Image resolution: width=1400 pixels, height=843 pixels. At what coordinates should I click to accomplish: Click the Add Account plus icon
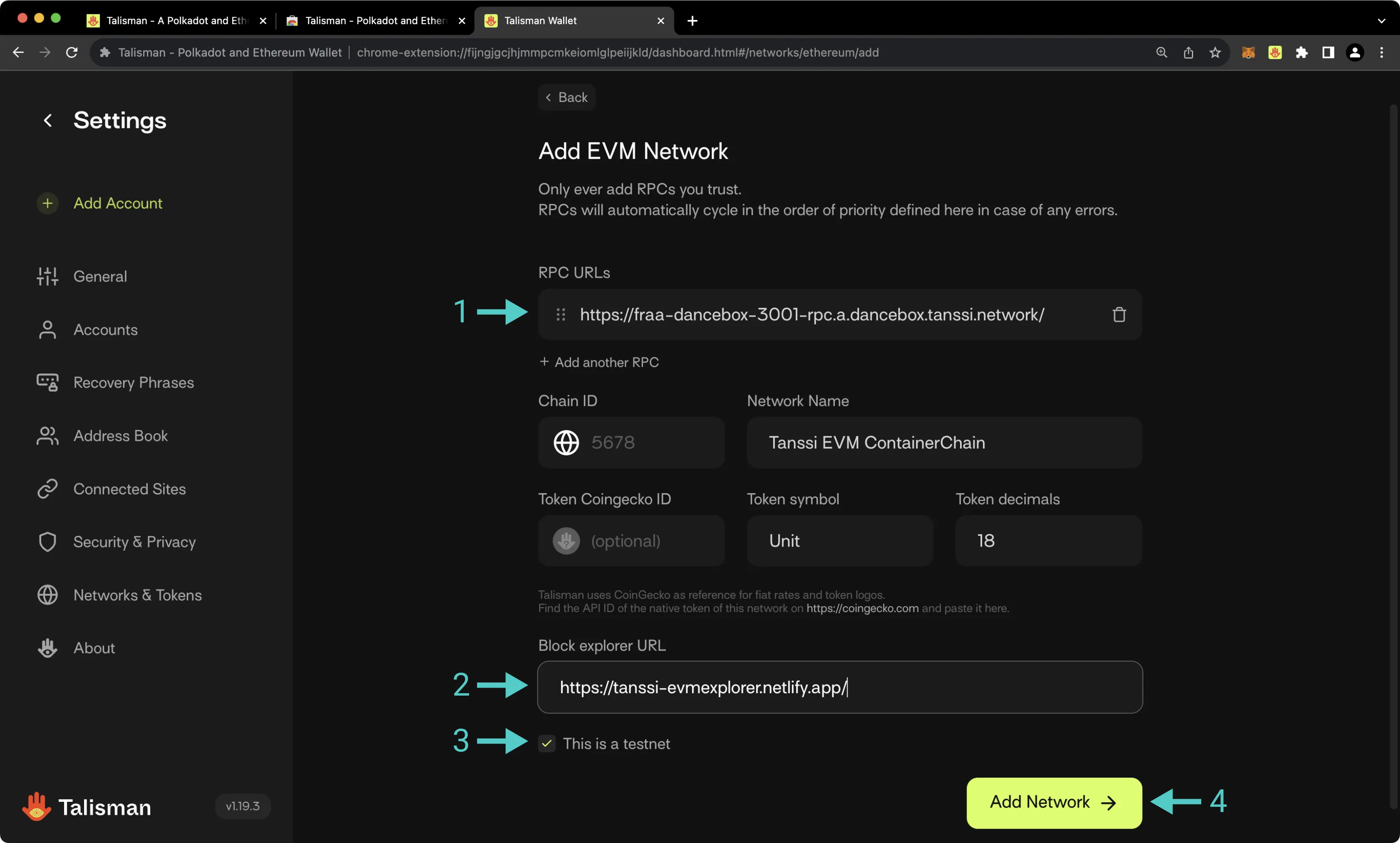[48, 203]
